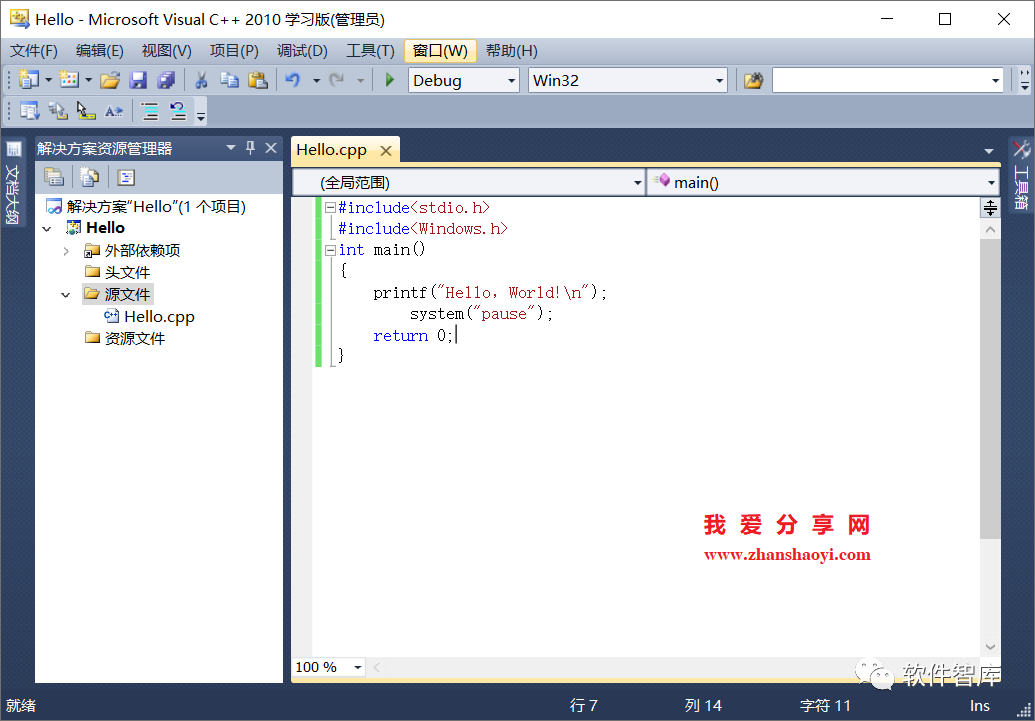This screenshot has height=721, width=1035.
Task: Collapse the Hello project node
Action: [x=46, y=228]
